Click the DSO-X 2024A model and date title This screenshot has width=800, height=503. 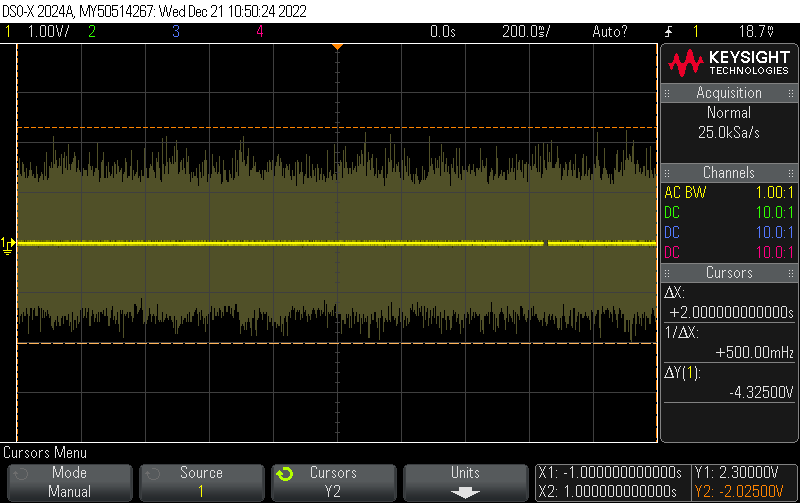click(155, 11)
